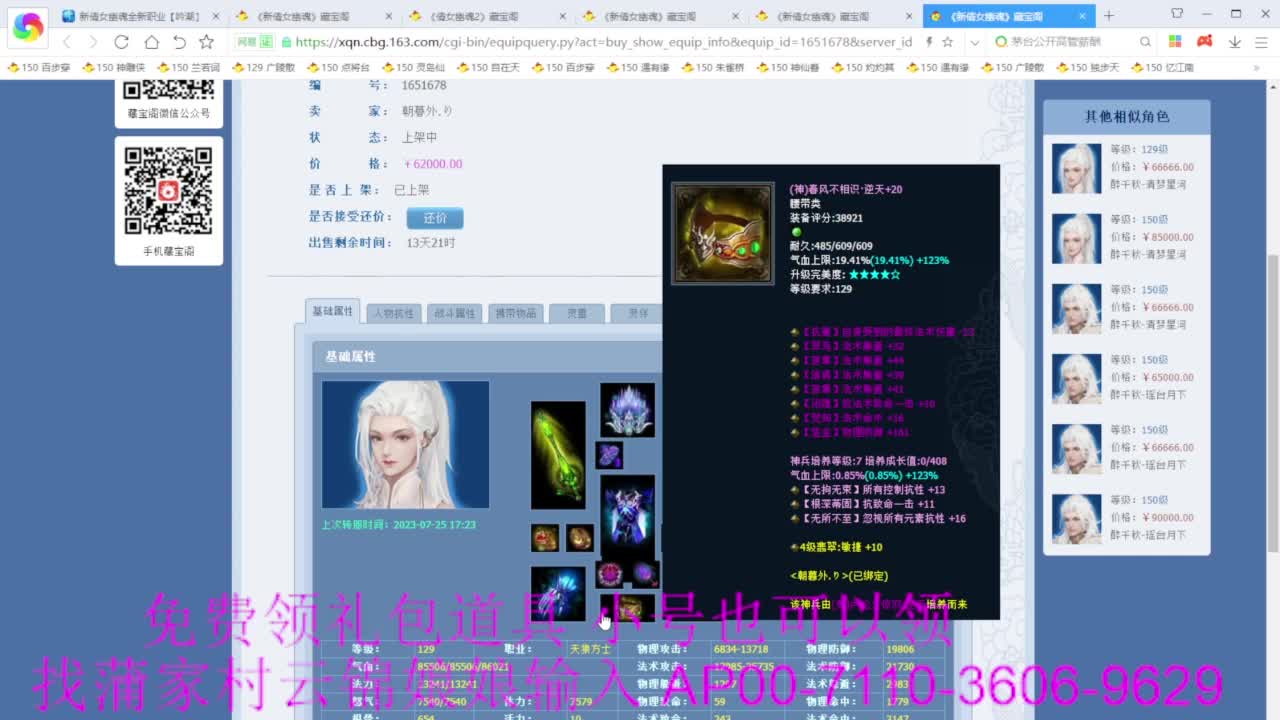Open the red game controller extension icon

(x=1205, y=42)
